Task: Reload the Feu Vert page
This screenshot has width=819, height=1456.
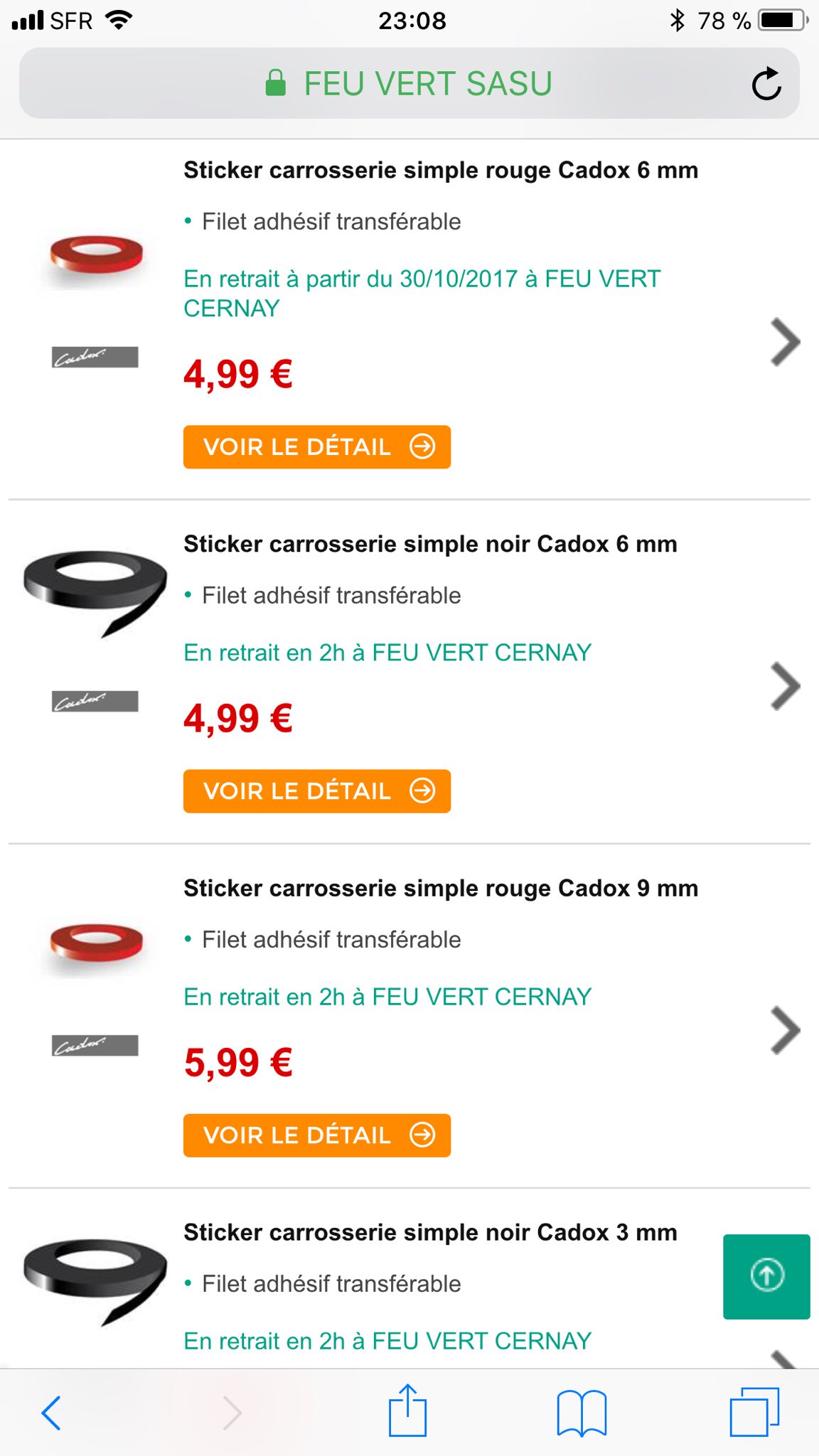Action: [x=766, y=84]
